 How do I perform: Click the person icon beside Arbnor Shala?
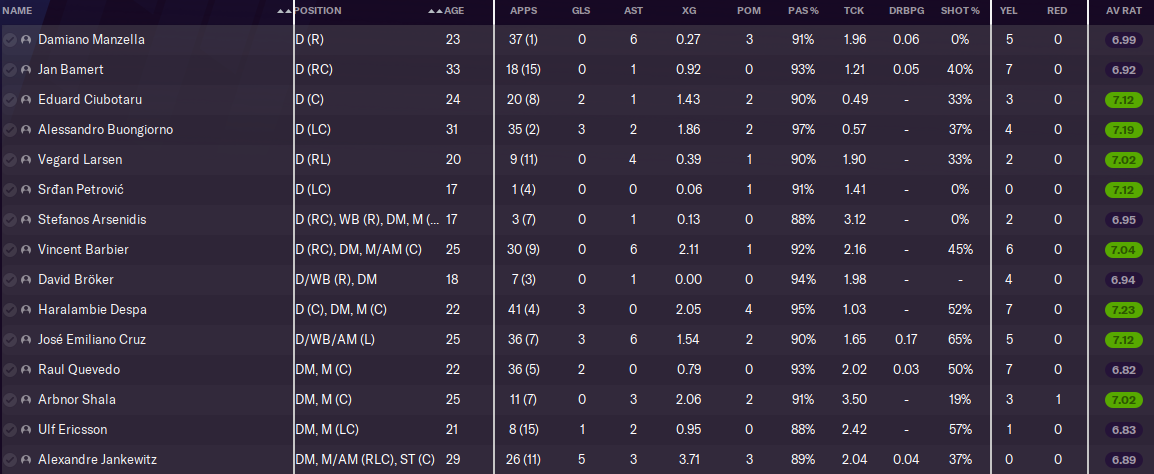tap(26, 400)
